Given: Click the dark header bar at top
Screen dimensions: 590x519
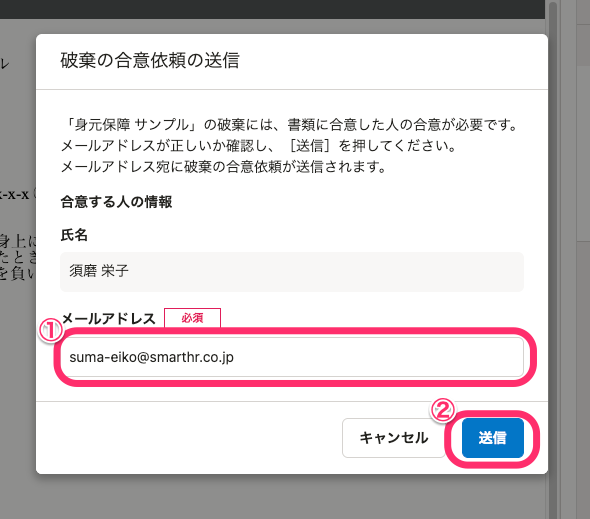Looking at the screenshot, I should (x=272, y=9).
